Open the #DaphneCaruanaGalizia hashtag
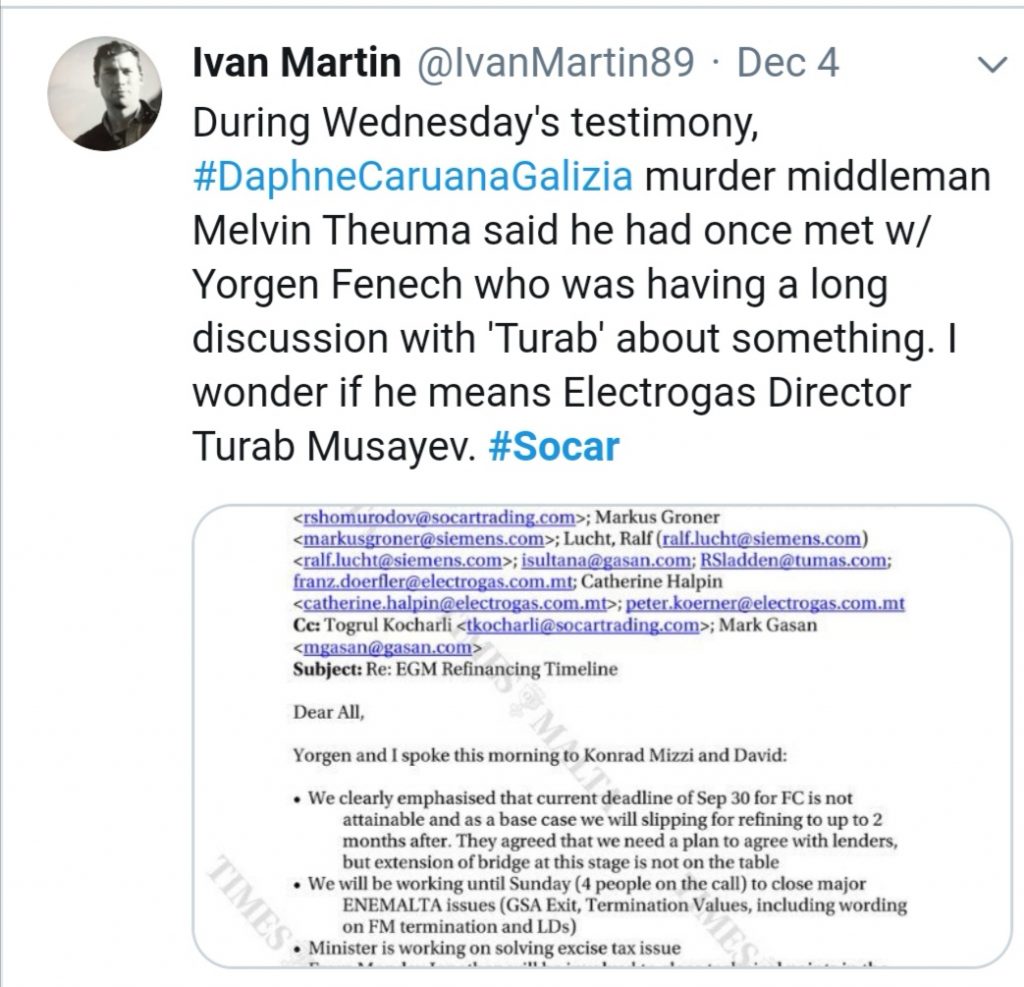 pos(413,177)
